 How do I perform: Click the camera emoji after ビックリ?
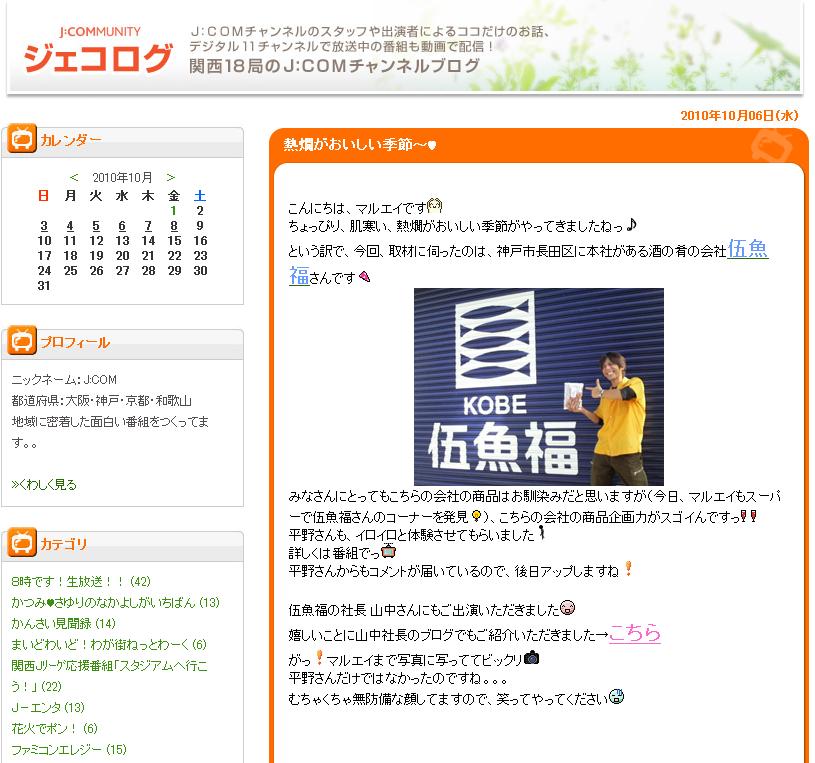pos(532,657)
